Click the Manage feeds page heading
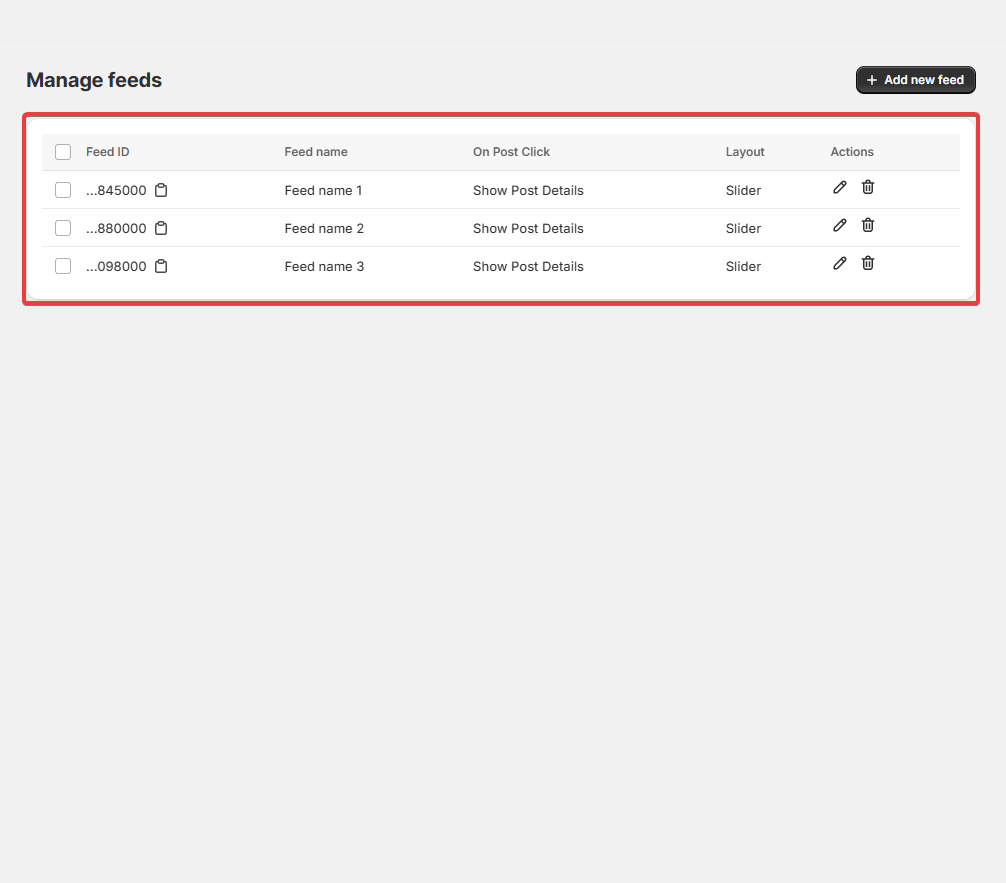Screen dimensions: 1006x883 pos(94,80)
